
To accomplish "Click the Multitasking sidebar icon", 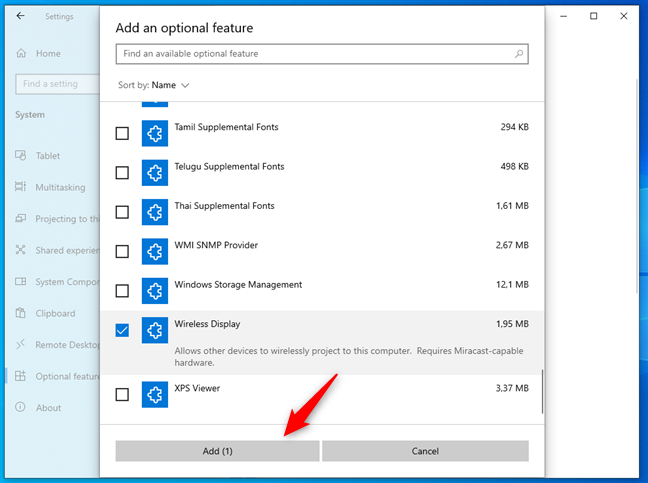I will click(21, 187).
